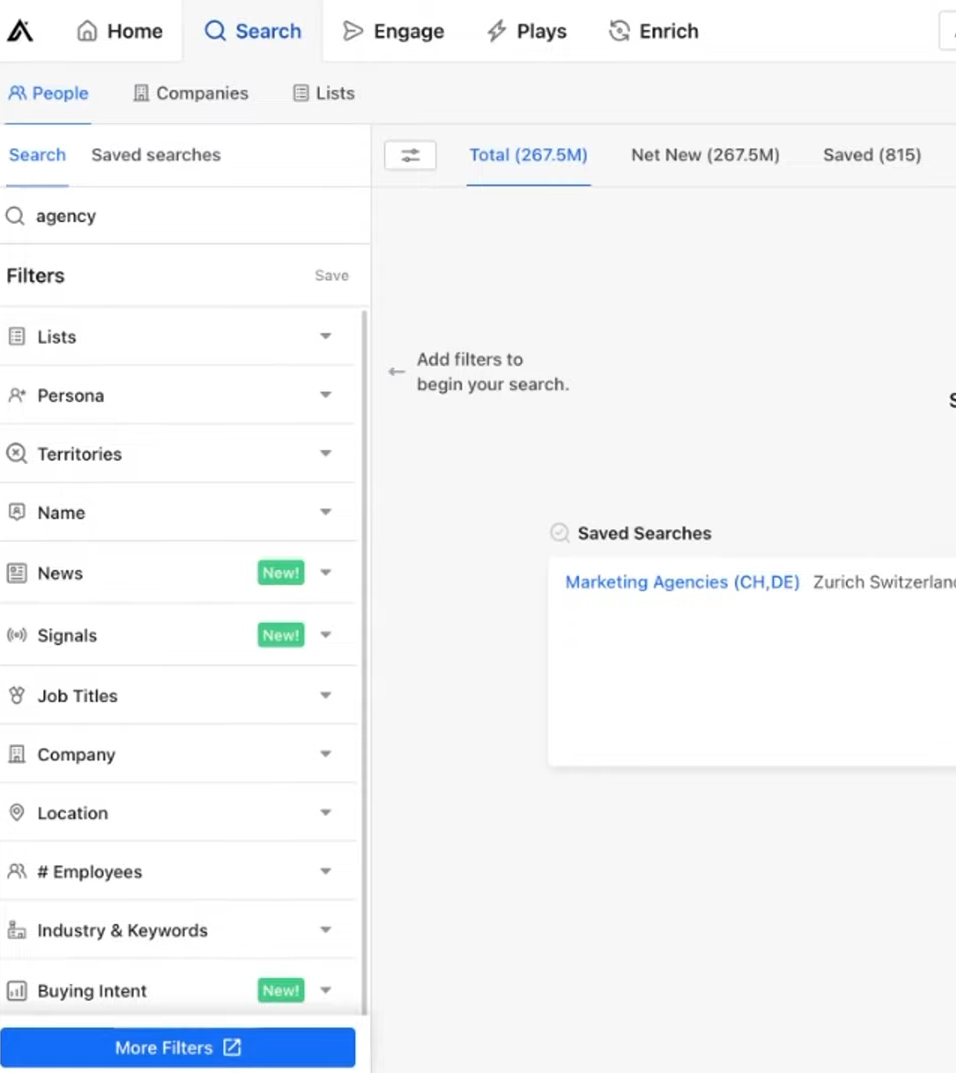Expand the Signals filter arrow

[326, 635]
